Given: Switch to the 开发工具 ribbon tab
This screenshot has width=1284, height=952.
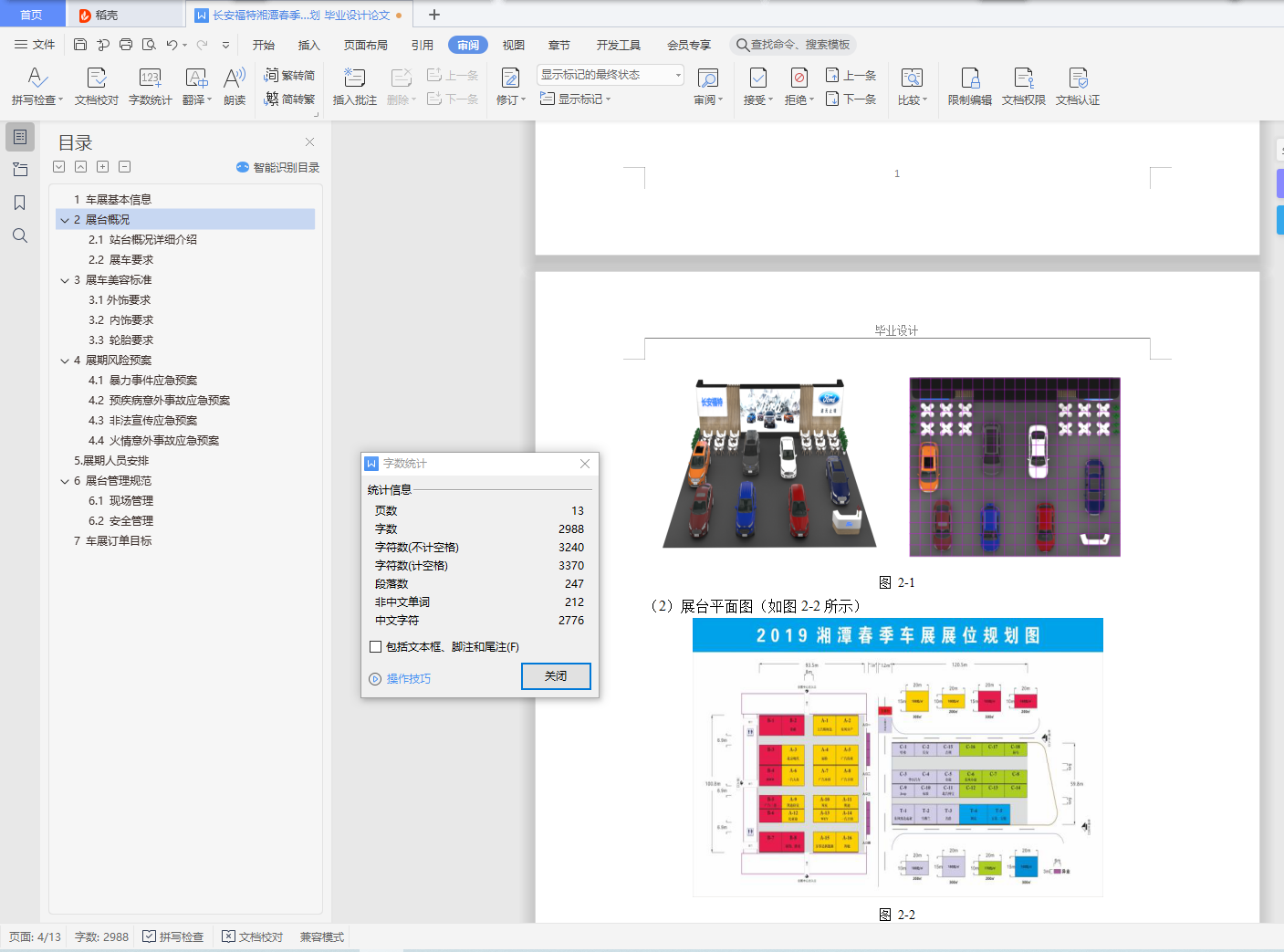Looking at the screenshot, I should point(619,45).
